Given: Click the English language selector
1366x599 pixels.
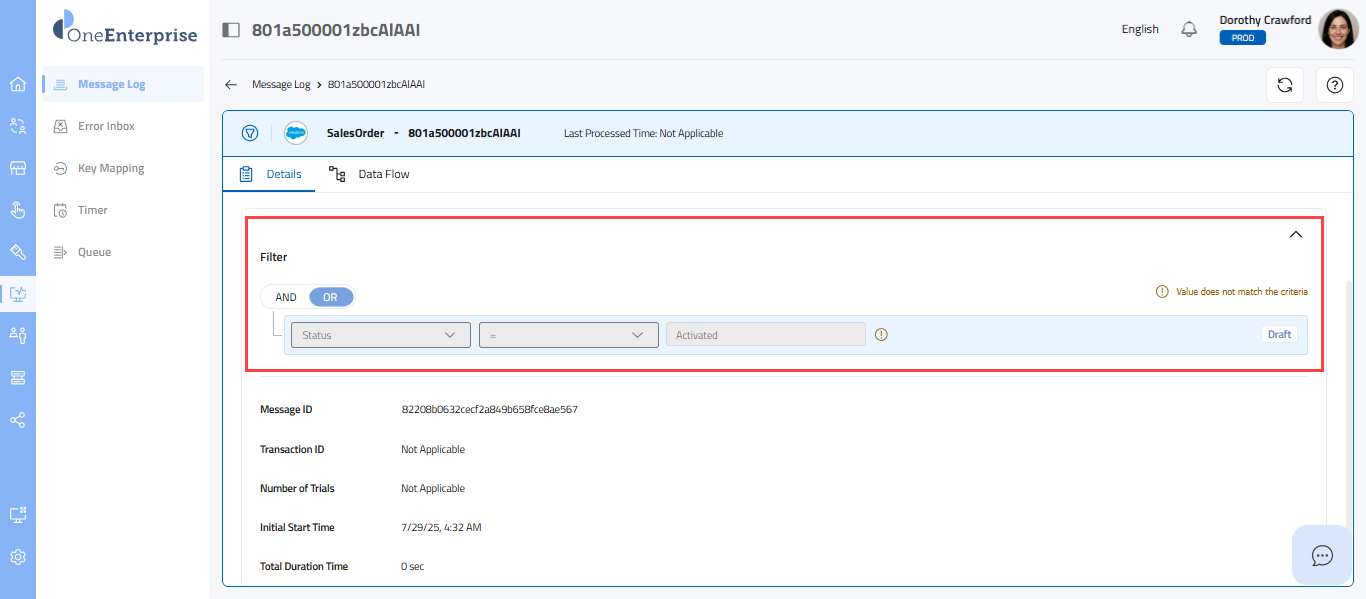Looking at the screenshot, I should (x=1140, y=29).
